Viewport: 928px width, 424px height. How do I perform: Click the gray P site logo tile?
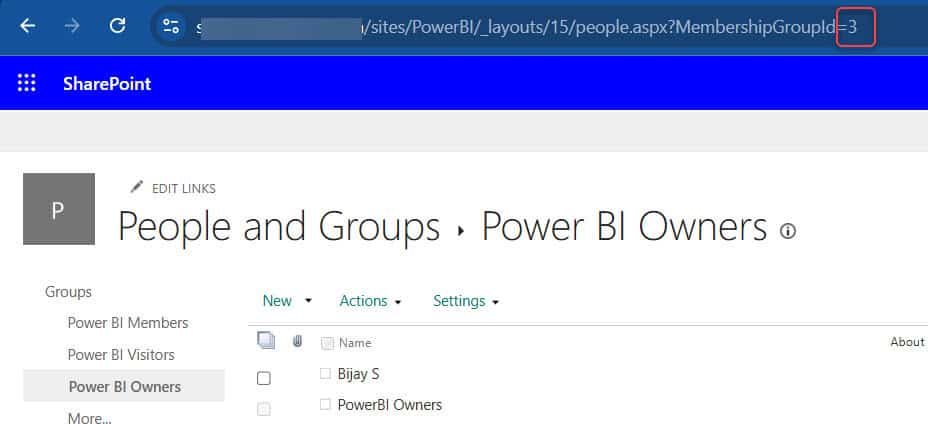(x=59, y=209)
